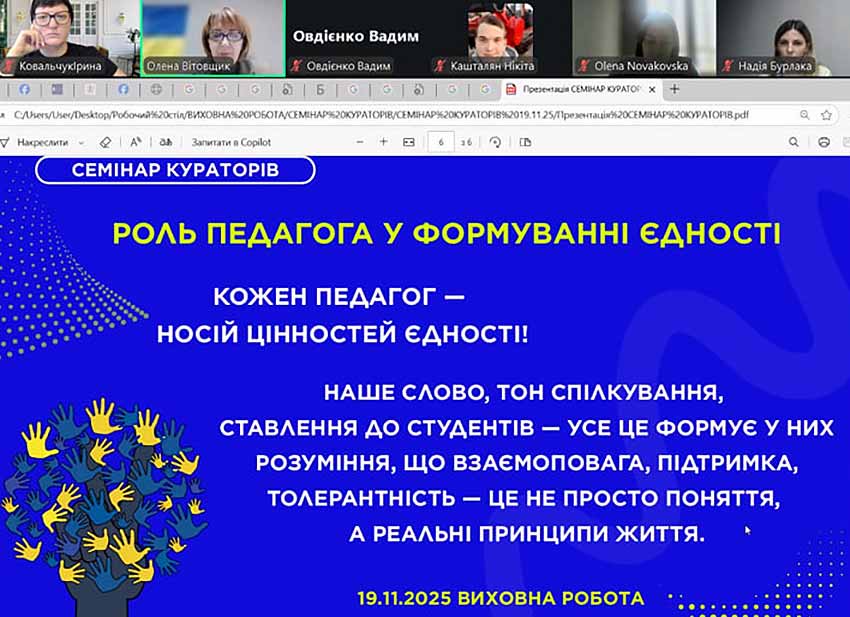Toggle the two-page view icon
The width and height of the screenshot is (850, 617).
tap(525, 142)
